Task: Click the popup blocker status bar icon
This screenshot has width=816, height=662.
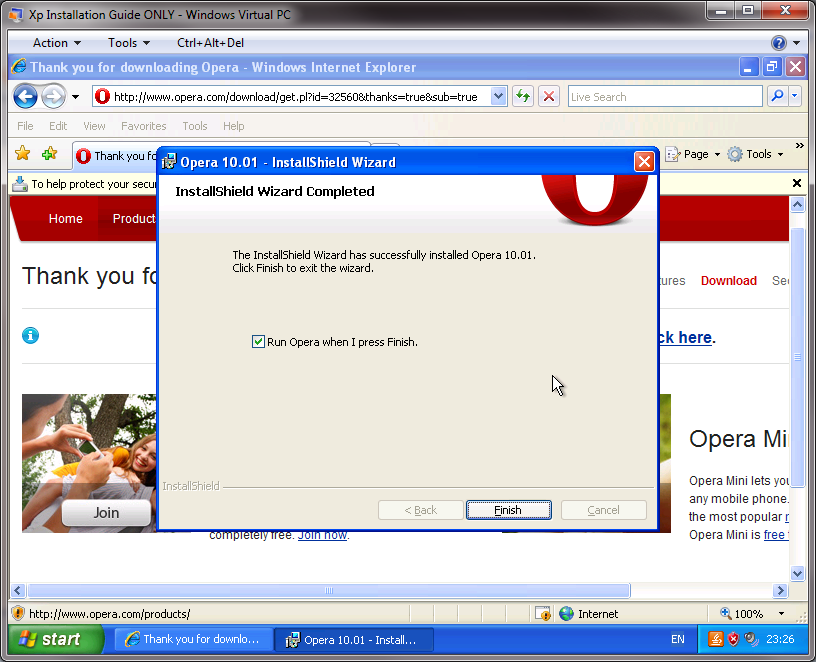Action: (x=542, y=614)
